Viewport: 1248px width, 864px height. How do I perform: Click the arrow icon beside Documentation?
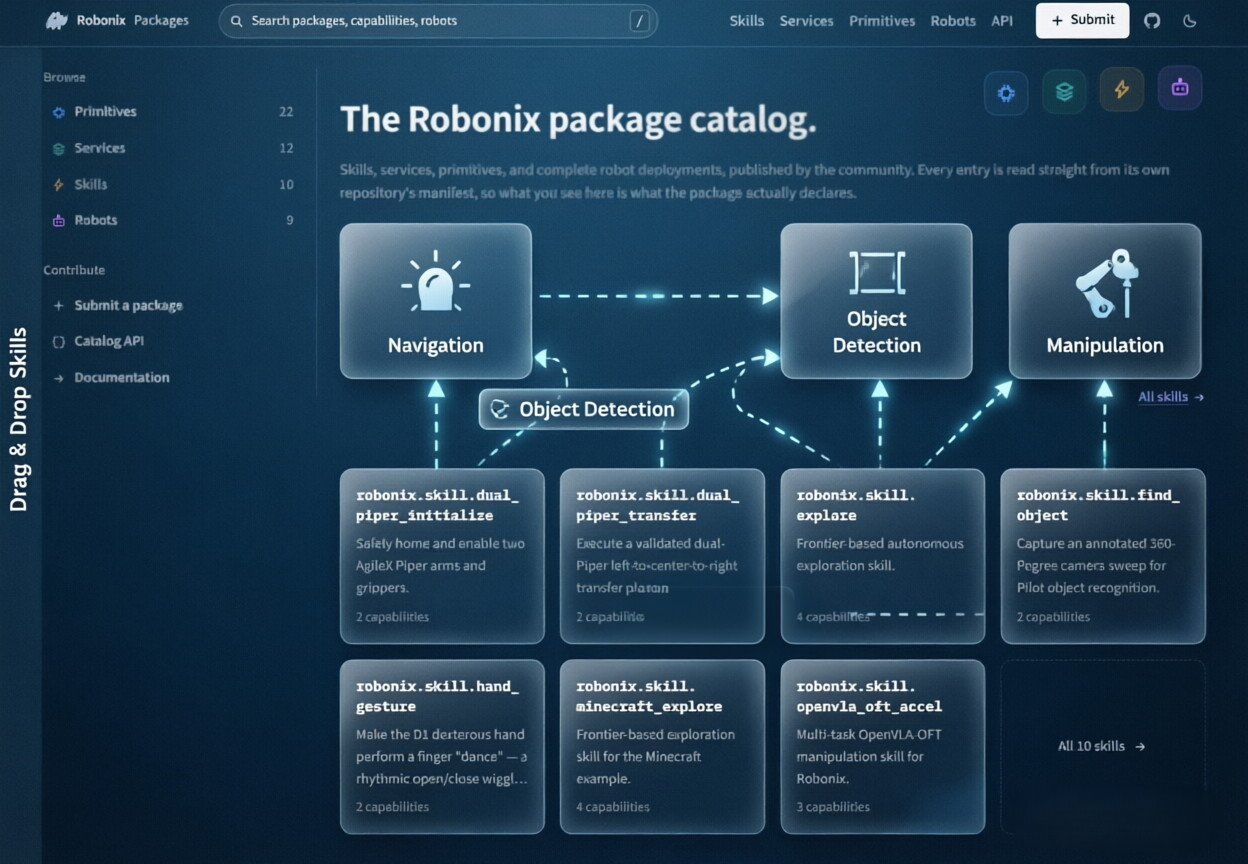(x=58, y=377)
